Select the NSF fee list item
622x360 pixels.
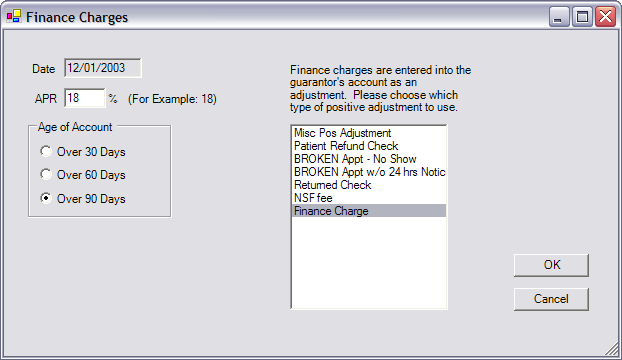coord(369,198)
